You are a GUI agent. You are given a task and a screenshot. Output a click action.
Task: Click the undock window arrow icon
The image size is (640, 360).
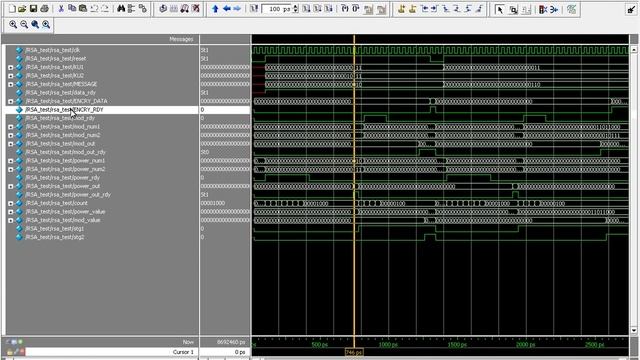[631, 9]
